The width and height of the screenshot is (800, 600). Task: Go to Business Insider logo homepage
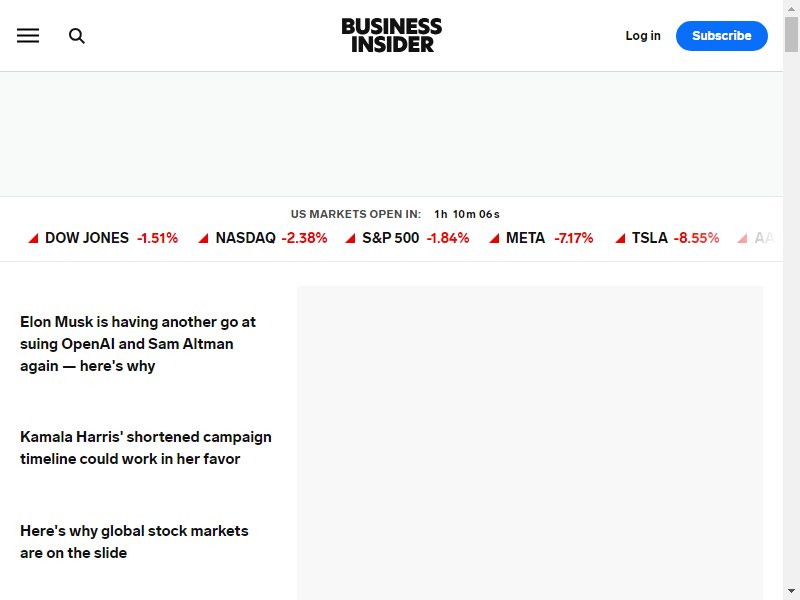pos(392,35)
